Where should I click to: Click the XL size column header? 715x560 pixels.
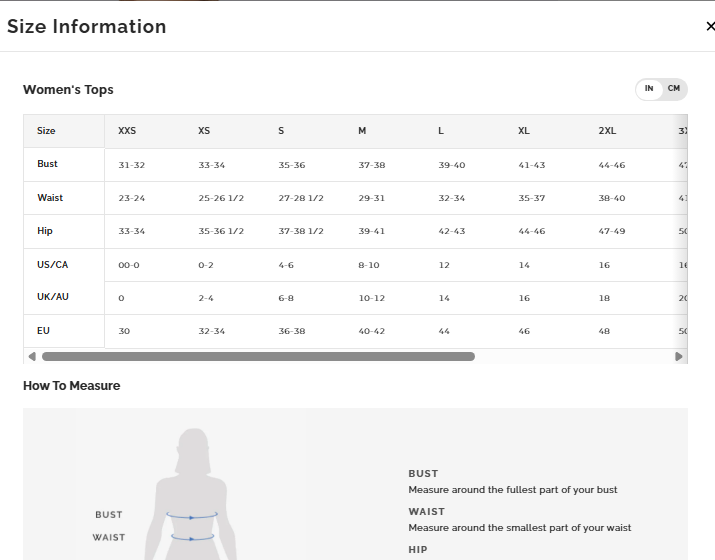coord(524,131)
